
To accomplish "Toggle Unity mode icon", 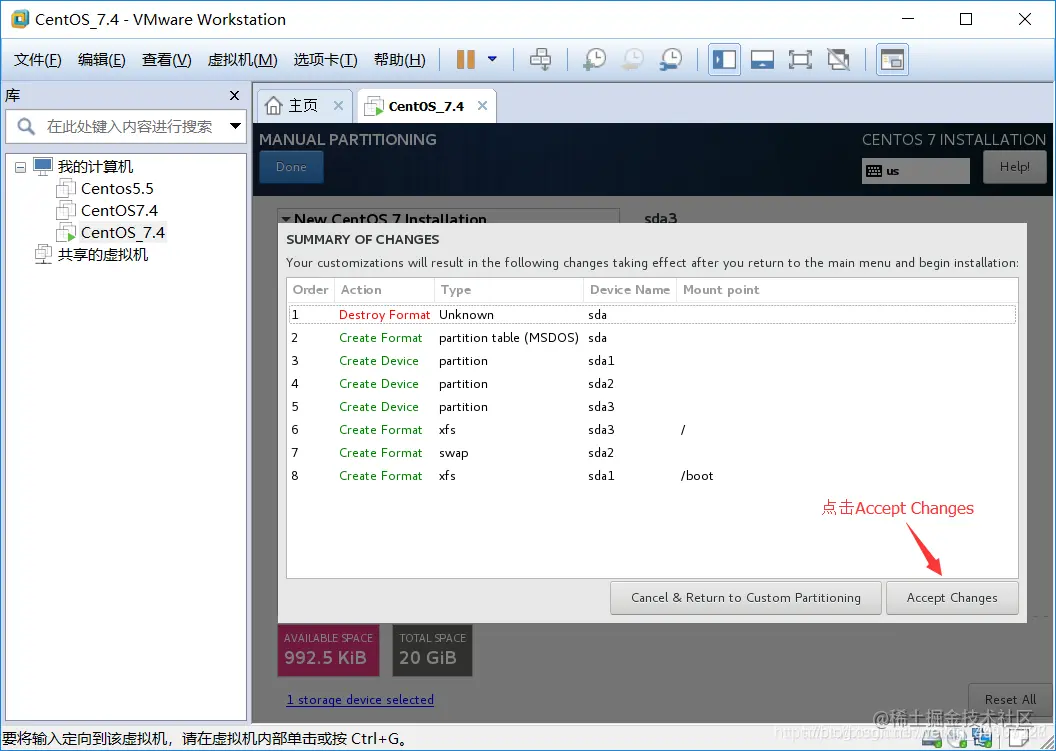I will [x=838, y=59].
